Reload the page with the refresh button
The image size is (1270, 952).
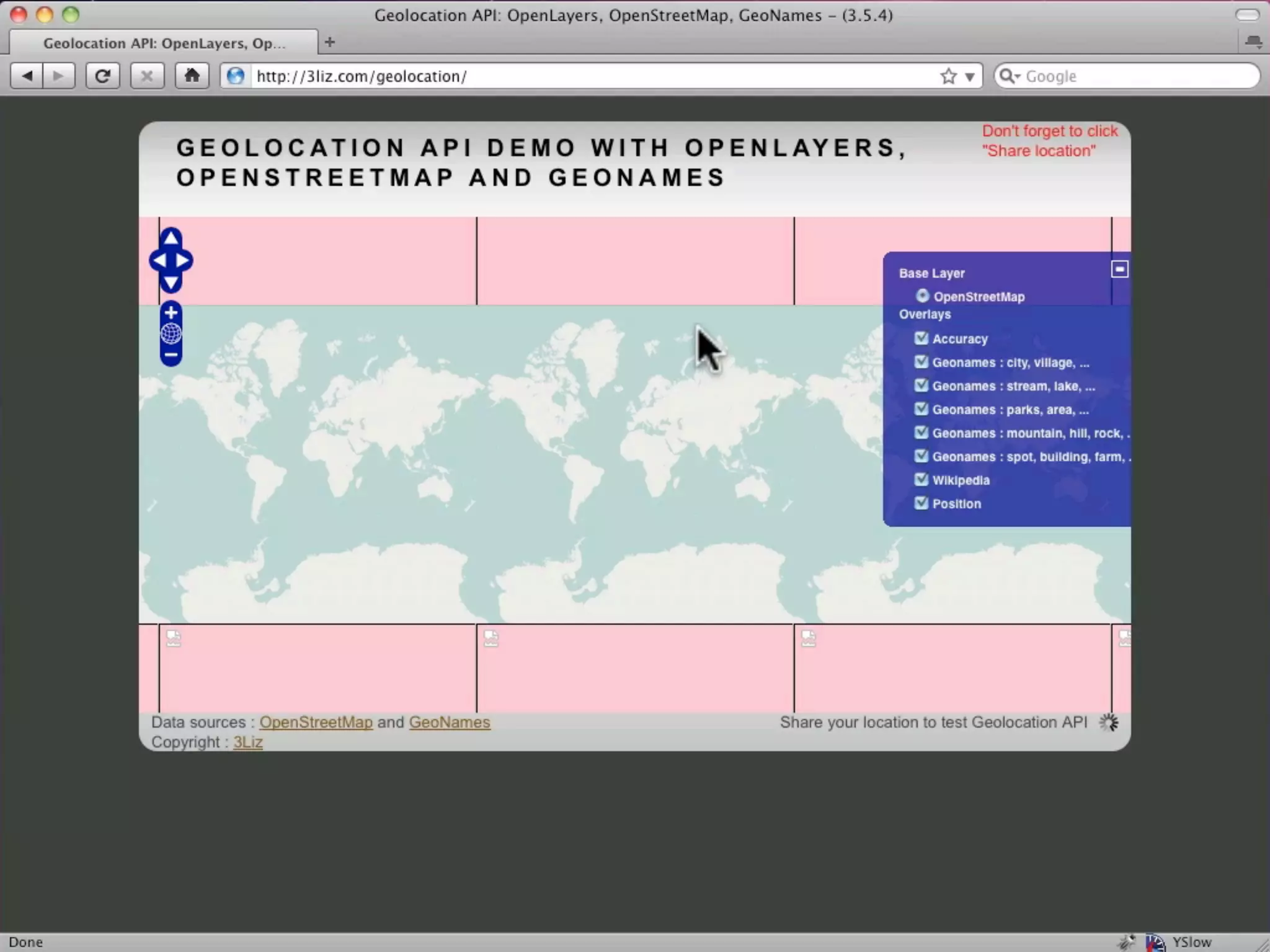point(102,76)
